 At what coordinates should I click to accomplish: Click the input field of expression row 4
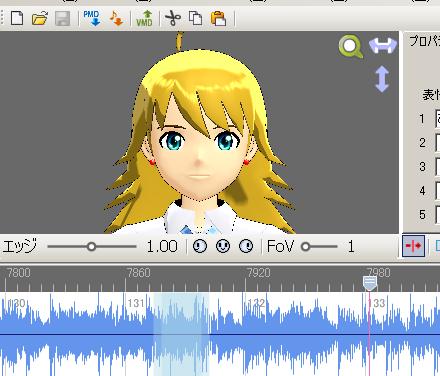click(438, 190)
